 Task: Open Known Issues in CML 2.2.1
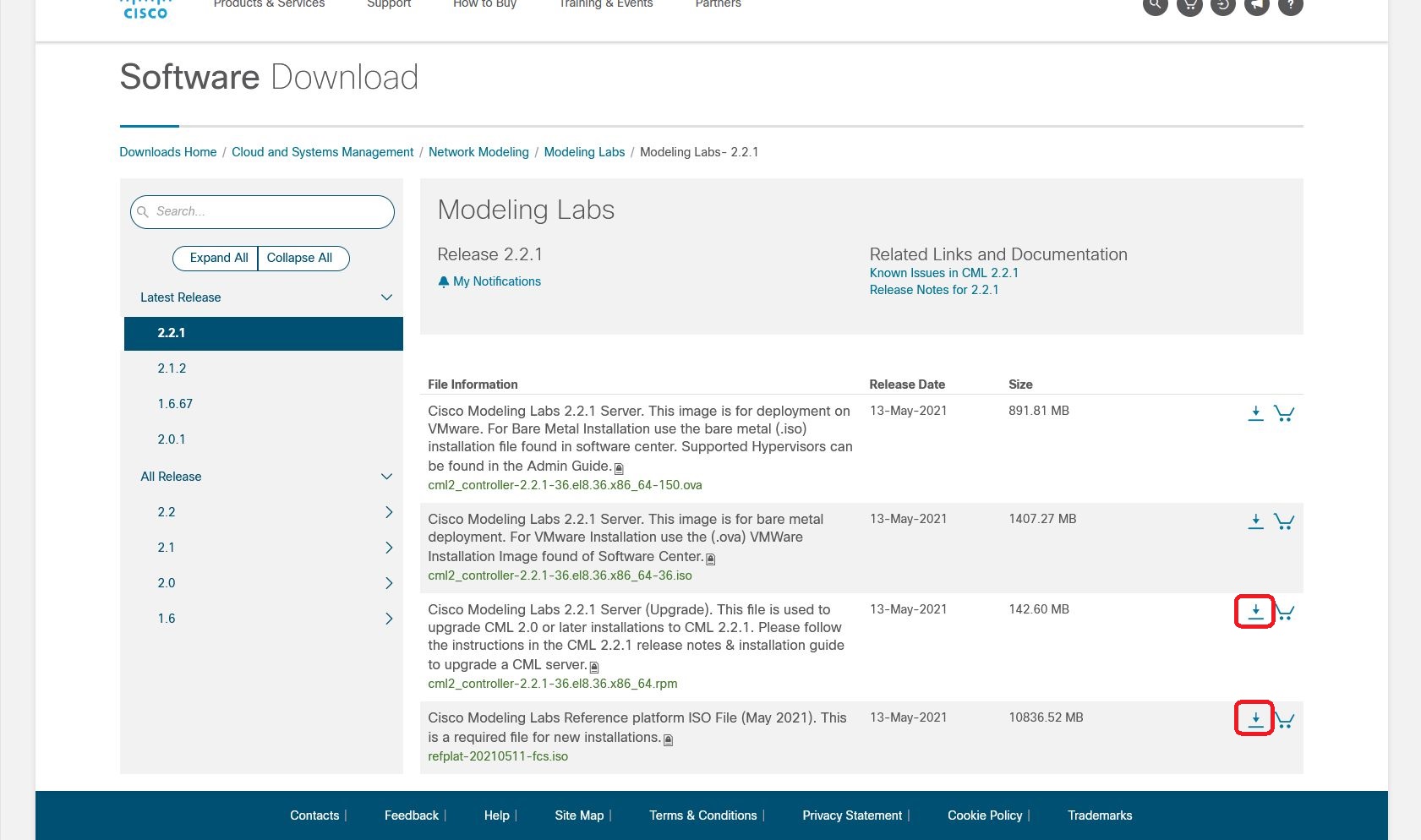tap(944, 273)
